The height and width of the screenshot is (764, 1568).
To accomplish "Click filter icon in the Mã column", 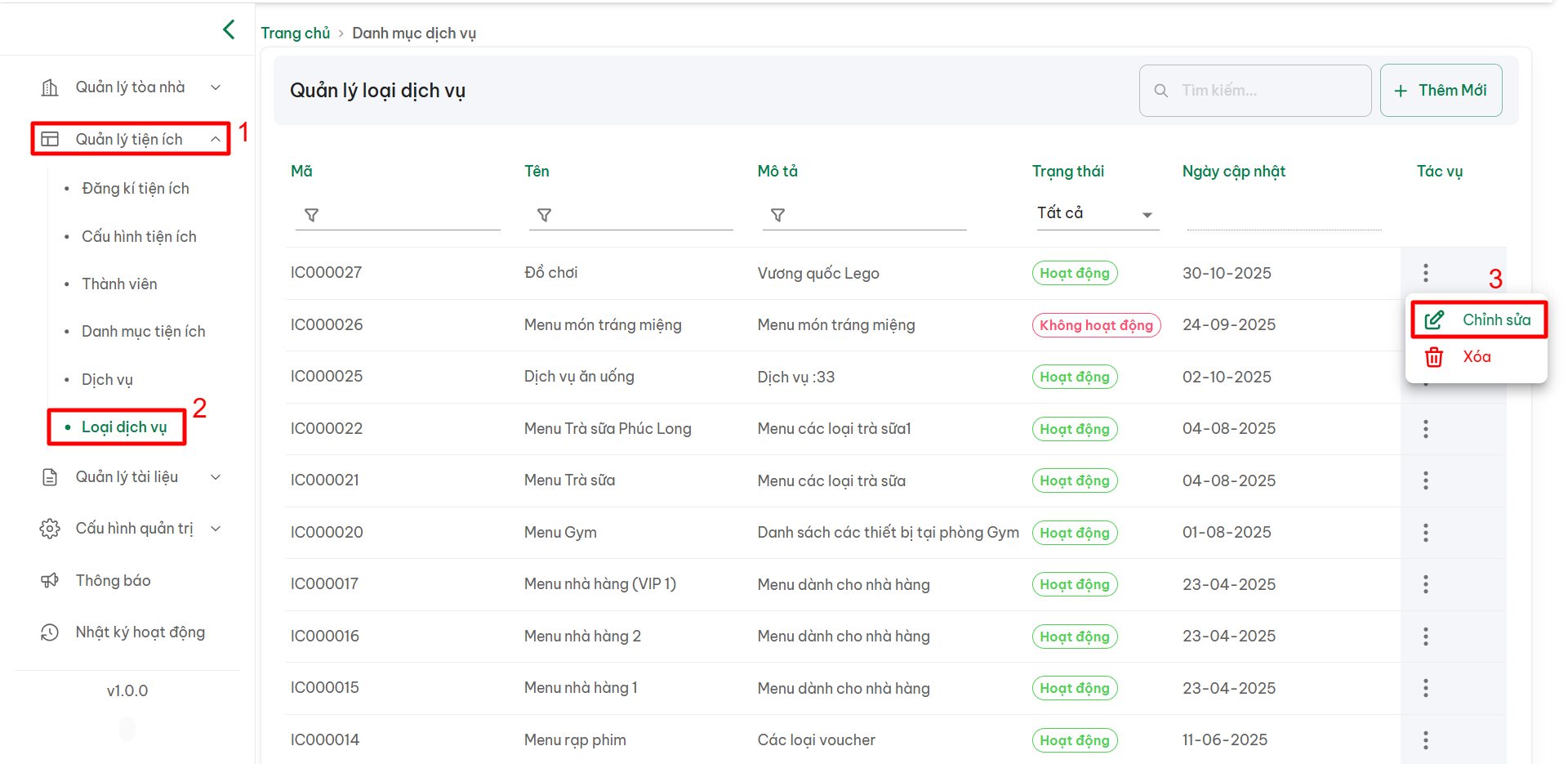I will pos(311,215).
